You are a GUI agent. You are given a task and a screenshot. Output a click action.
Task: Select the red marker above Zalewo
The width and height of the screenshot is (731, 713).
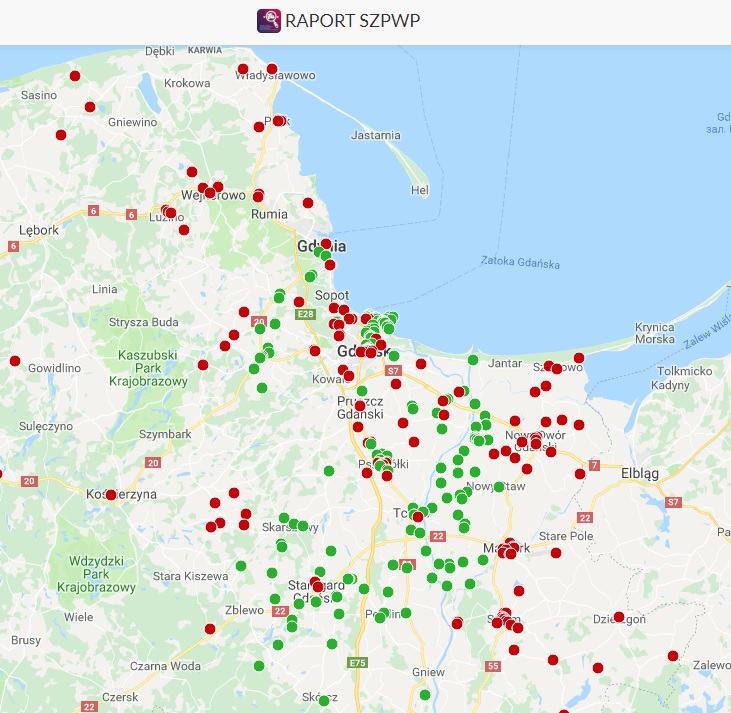[673, 656]
